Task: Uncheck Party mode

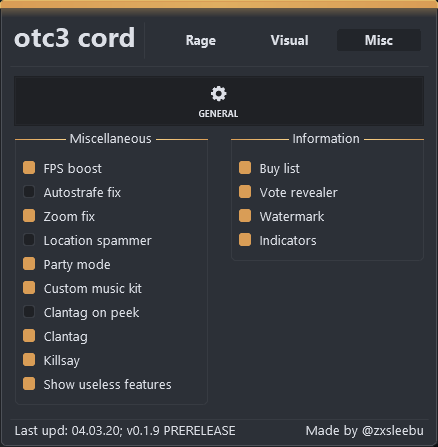Action: point(29,264)
